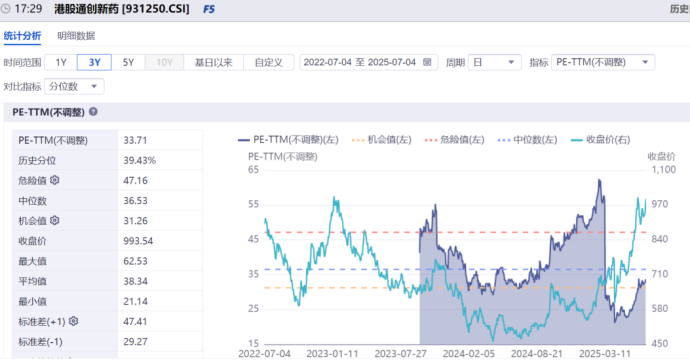This screenshot has height=360, width=690.
Task: Select the 1Y time range
Action: click(61, 62)
